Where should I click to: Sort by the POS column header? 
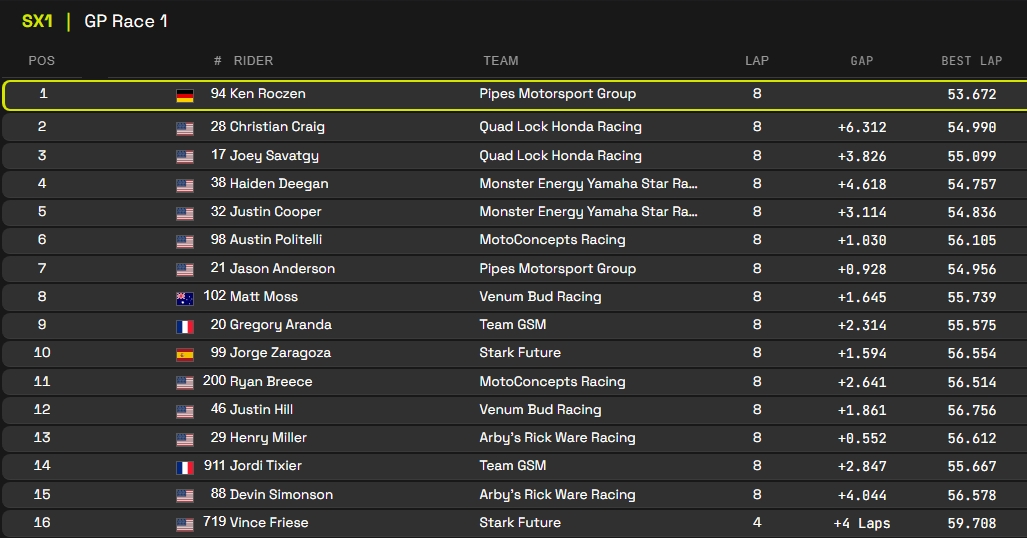[41, 61]
